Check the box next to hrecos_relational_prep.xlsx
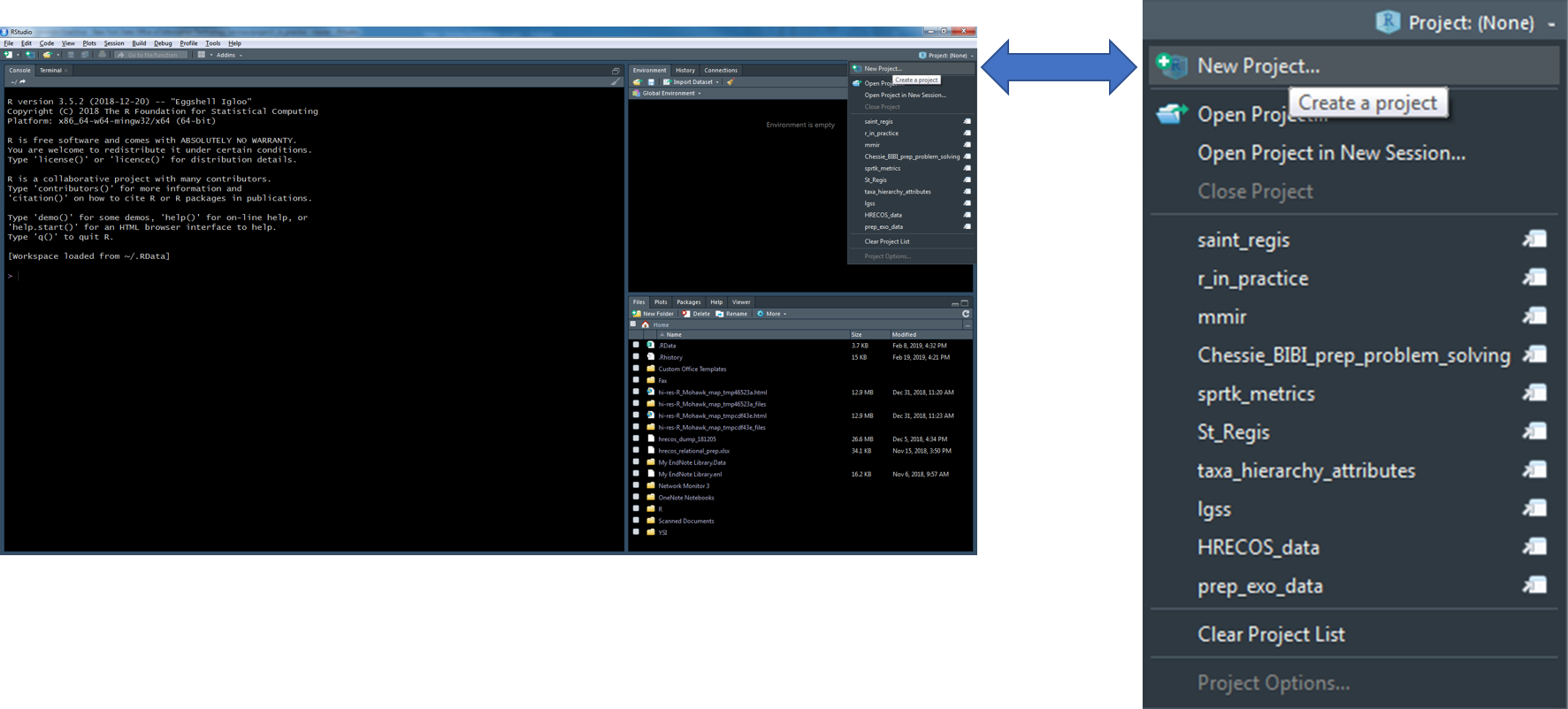1568x709 pixels. tap(636, 450)
